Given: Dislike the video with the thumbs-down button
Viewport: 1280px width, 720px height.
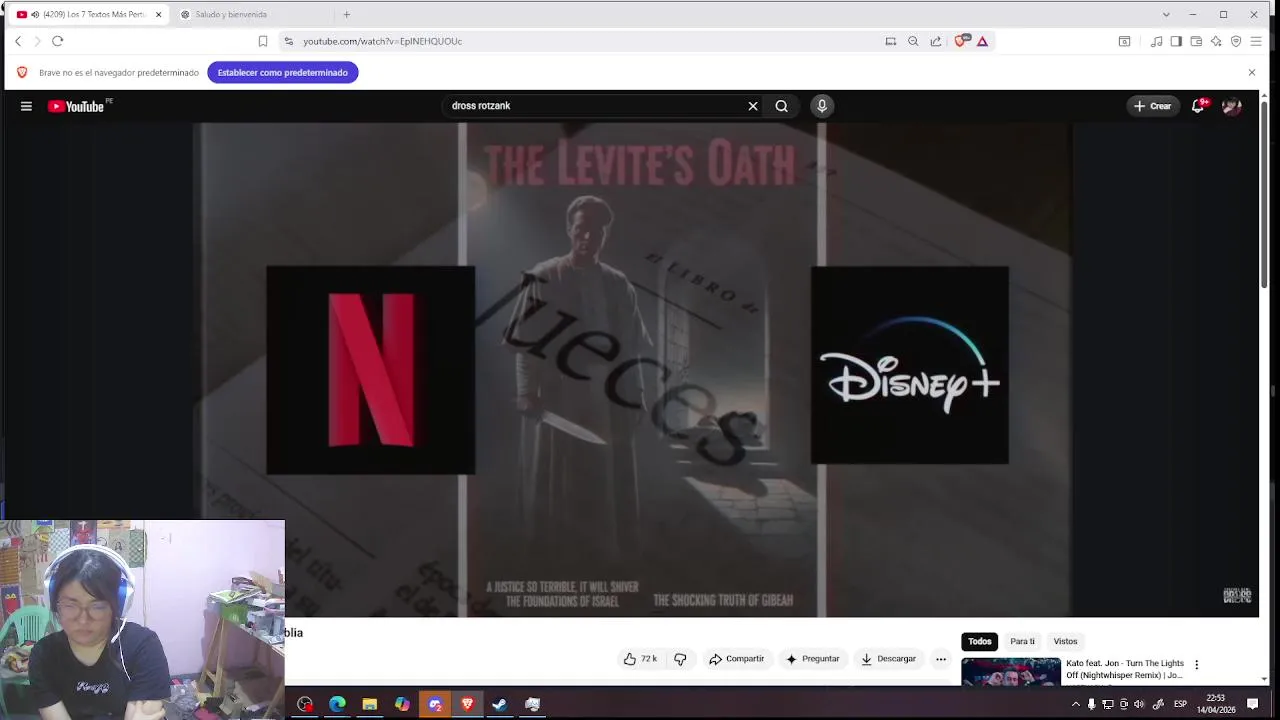Looking at the screenshot, I should coord(680,659).
